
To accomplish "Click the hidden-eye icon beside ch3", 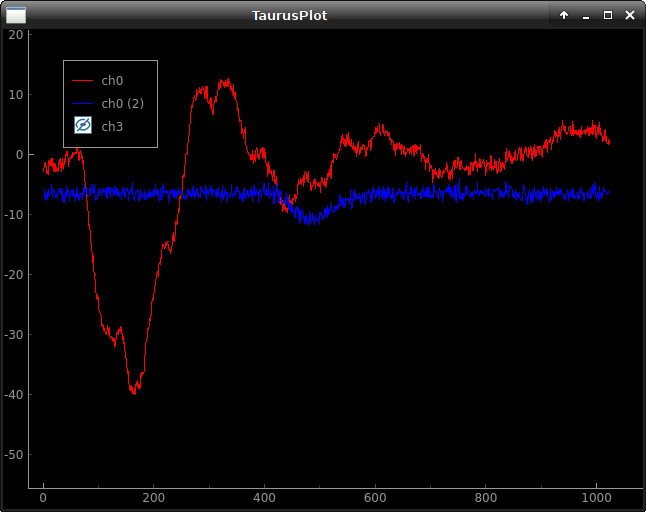I will [83, 126].
